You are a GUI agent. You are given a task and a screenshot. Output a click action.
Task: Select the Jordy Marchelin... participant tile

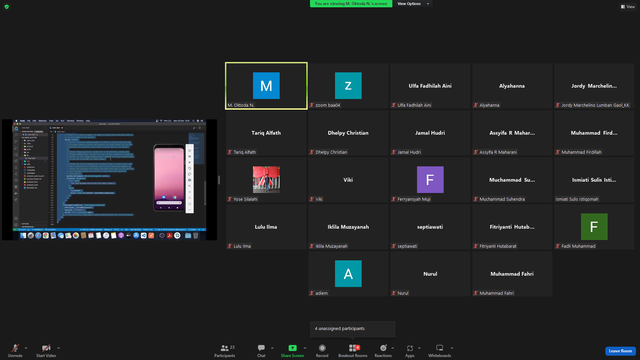[x=594, y=86]
